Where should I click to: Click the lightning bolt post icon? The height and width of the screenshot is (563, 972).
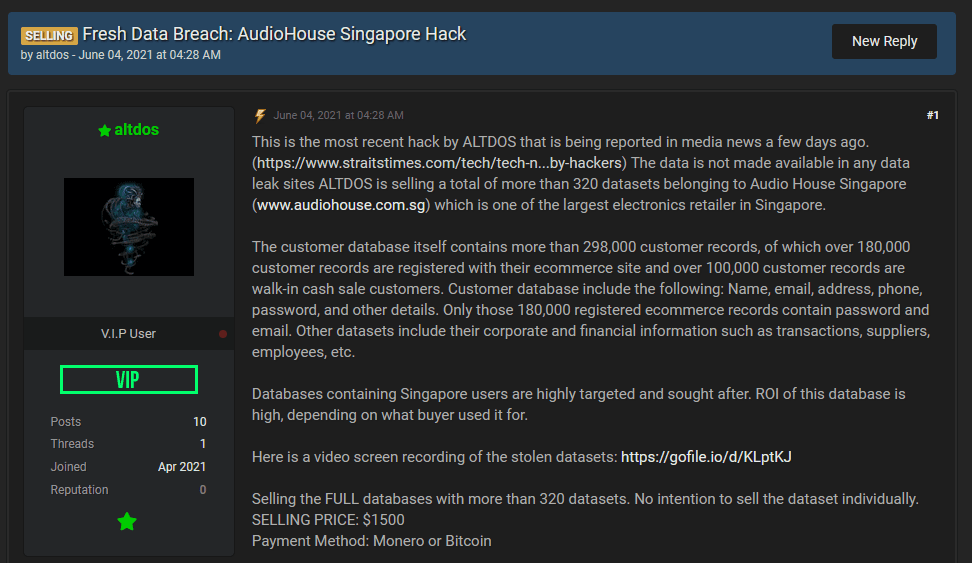260,115
